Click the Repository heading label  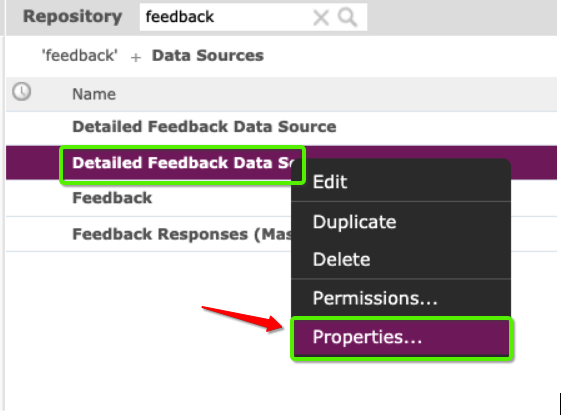pos(73,16)
